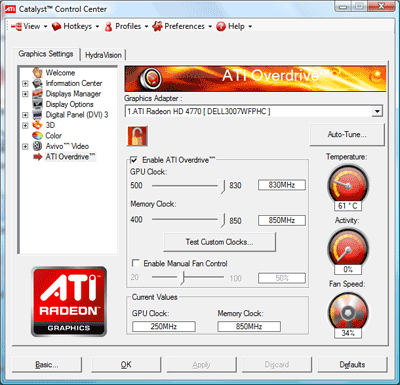Click the 61 °C temperature readout
The width and height of the screenshot is (400, 385).
tap(348, 206)
